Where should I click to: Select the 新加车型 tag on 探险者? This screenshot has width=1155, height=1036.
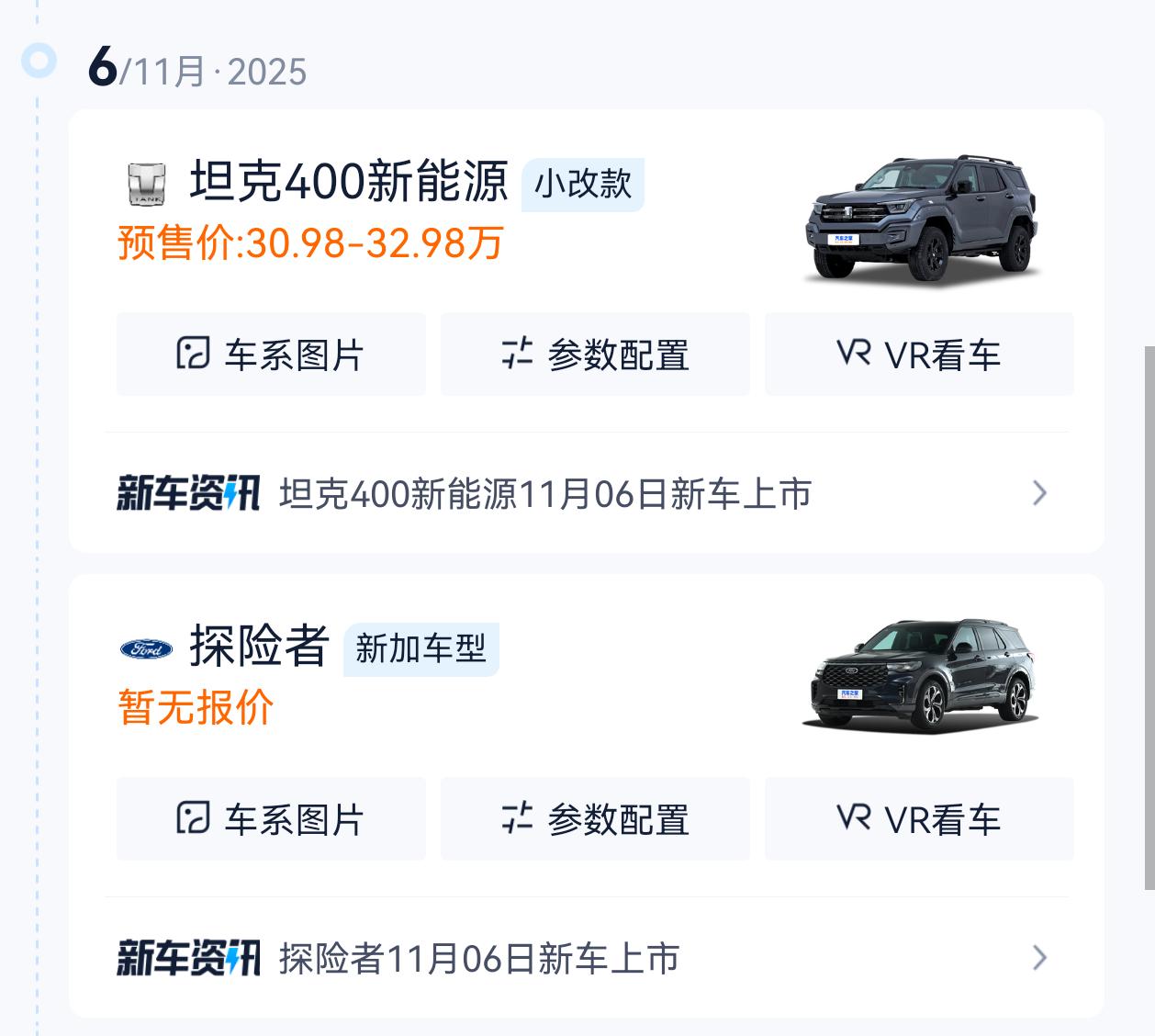tap(421, 649)
